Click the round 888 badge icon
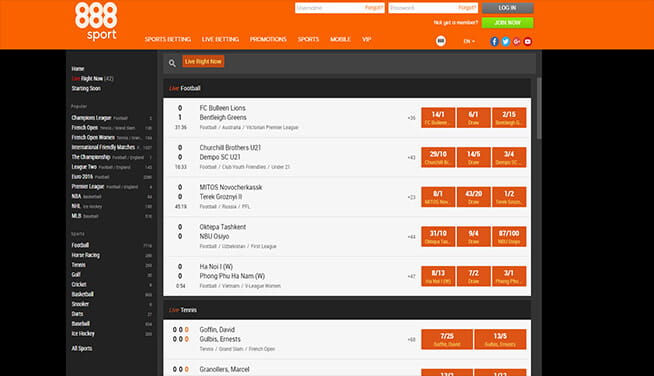Image resolution: width=654 pixels, height=376 pixels. (441, 41)
